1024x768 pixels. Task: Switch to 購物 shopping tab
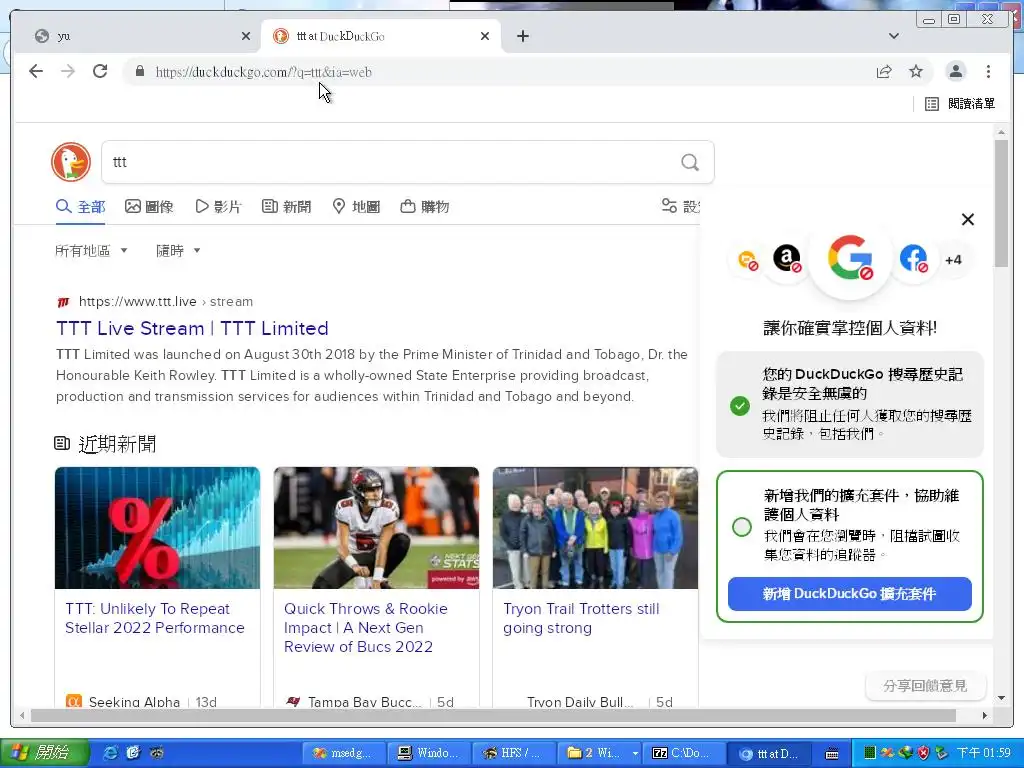424,207
